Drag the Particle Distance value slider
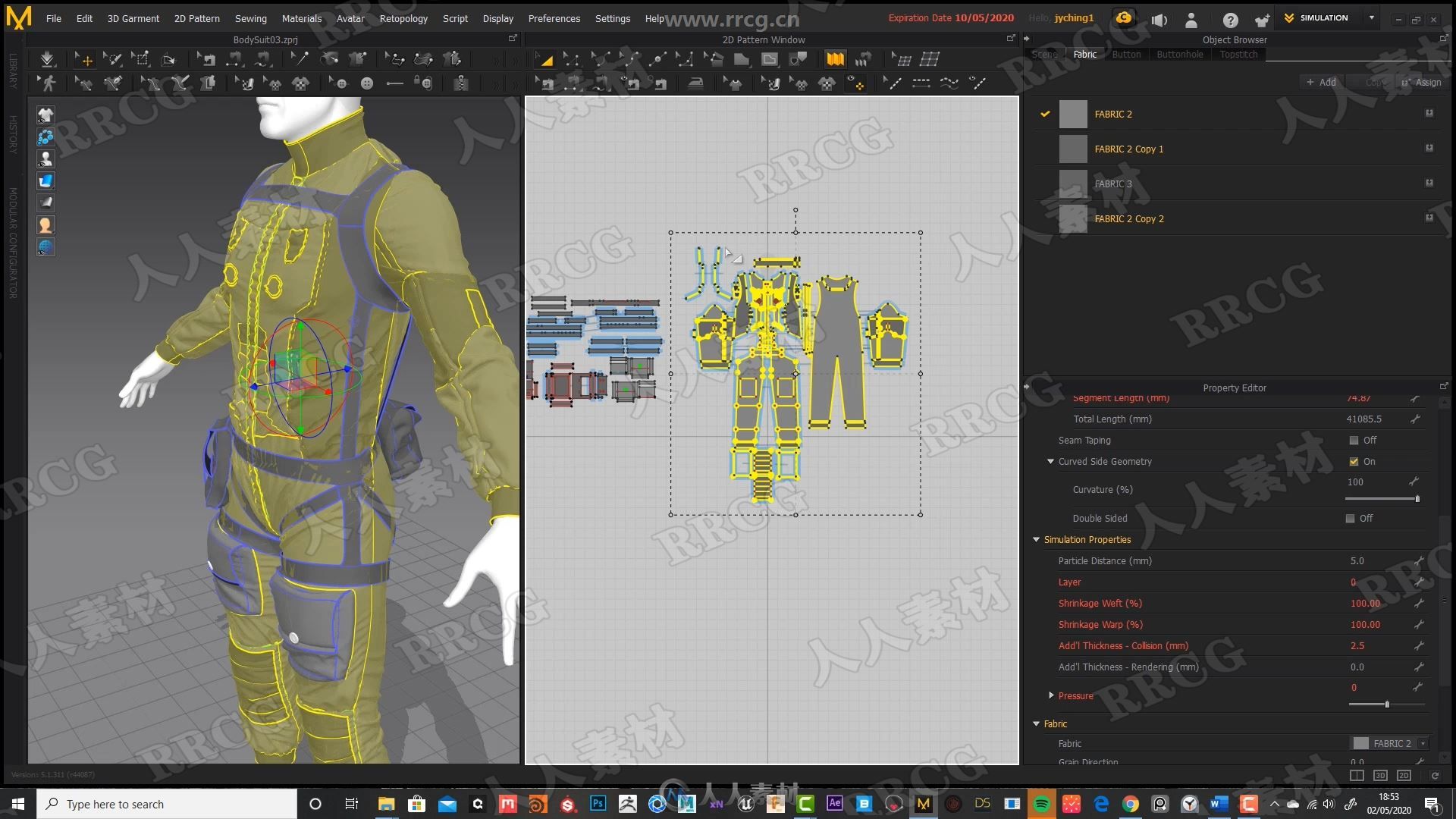Viewport: 1456px width, 819px height. pyautogui.click(x=1356, y=561)
